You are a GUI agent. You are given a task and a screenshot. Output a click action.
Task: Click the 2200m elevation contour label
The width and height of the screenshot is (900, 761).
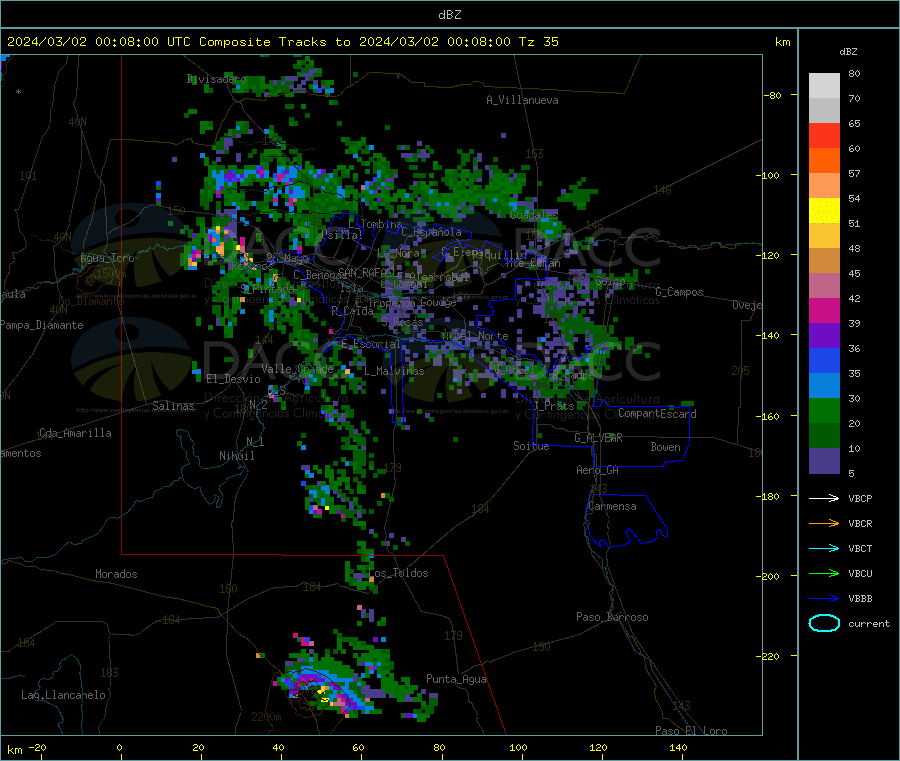click(266, 717)
